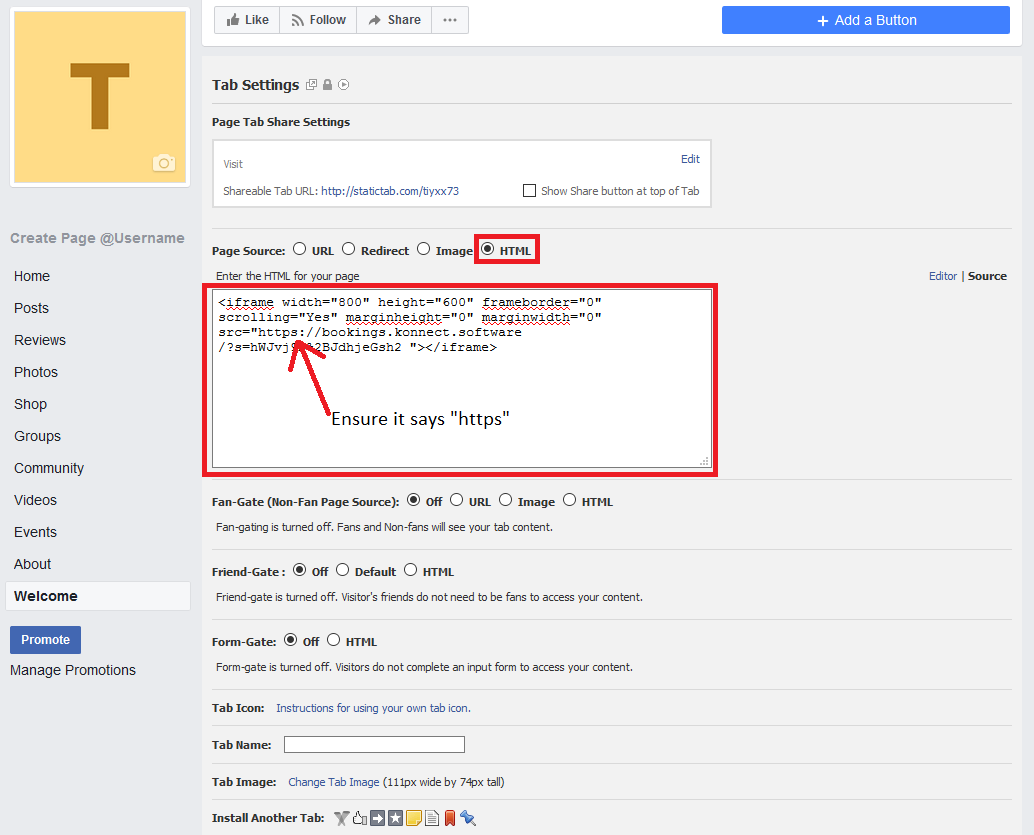Click the play icon next to Tab Settings
The width and height of the screenshot is (1034, 835).
pos(343,84)
